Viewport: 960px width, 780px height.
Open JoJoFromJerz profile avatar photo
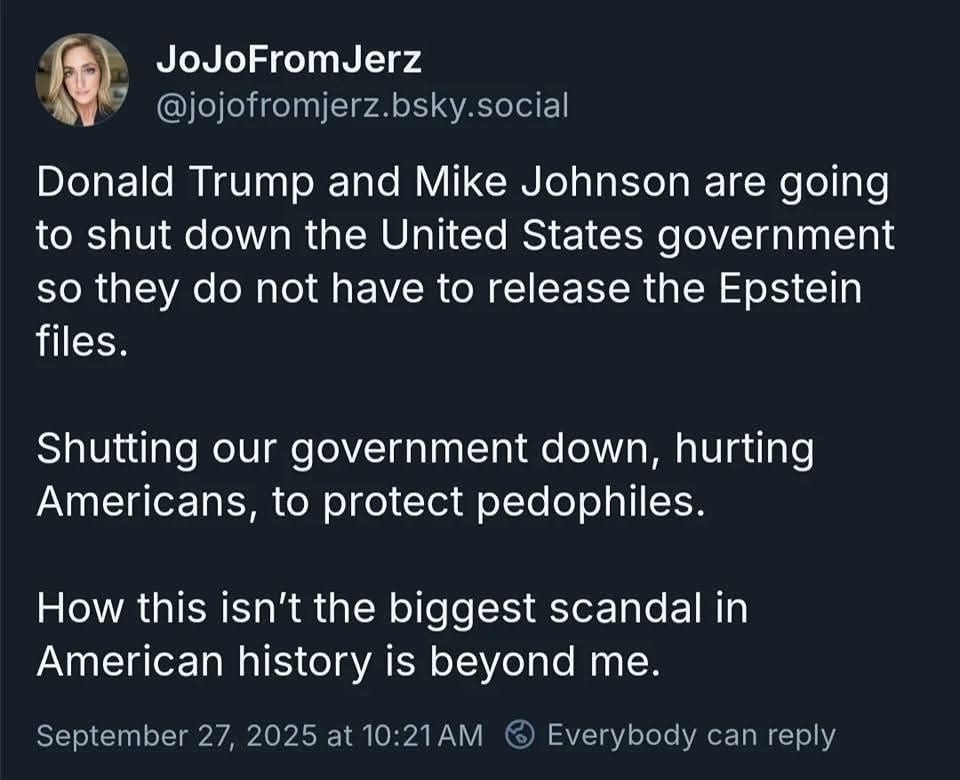point(82,80)
